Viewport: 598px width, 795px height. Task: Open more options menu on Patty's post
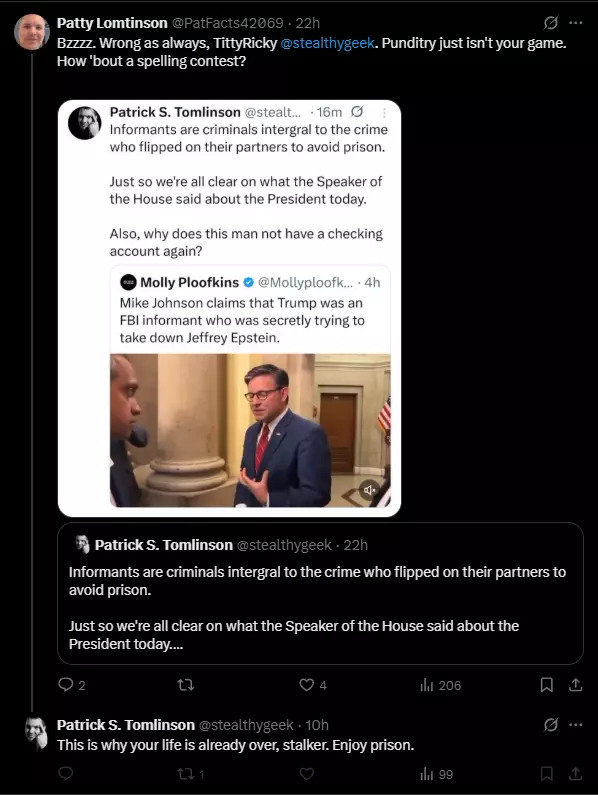point(576,23)
